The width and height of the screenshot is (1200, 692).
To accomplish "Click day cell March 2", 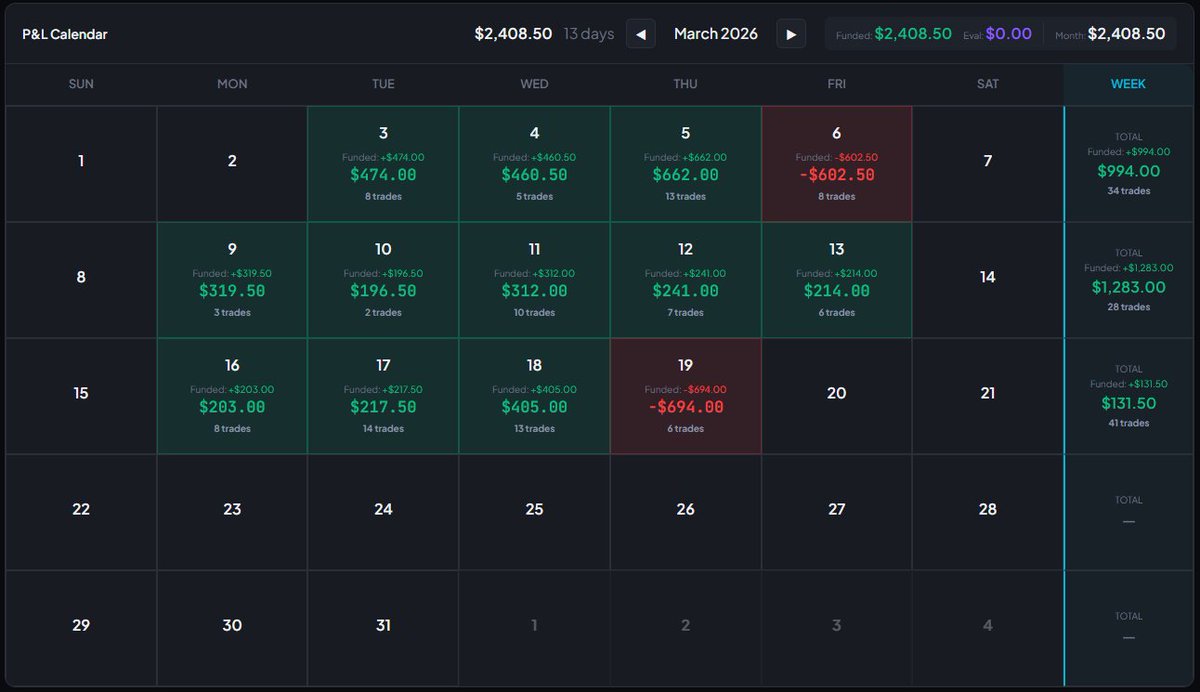I will (x=232, y=164).
